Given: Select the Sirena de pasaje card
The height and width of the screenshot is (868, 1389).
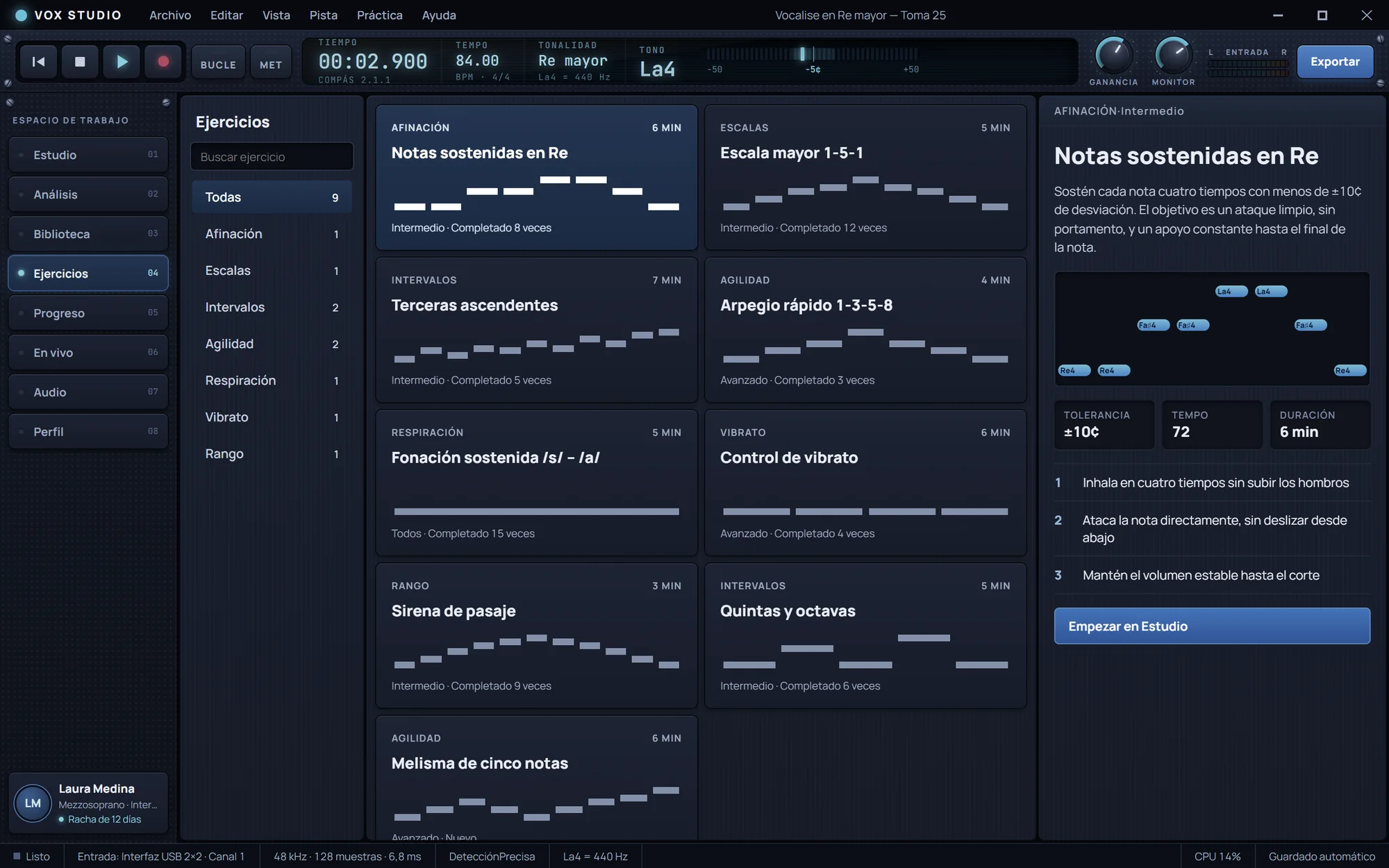Looking at the screenshot, I should pyautogui.click(x=536, y=635).
